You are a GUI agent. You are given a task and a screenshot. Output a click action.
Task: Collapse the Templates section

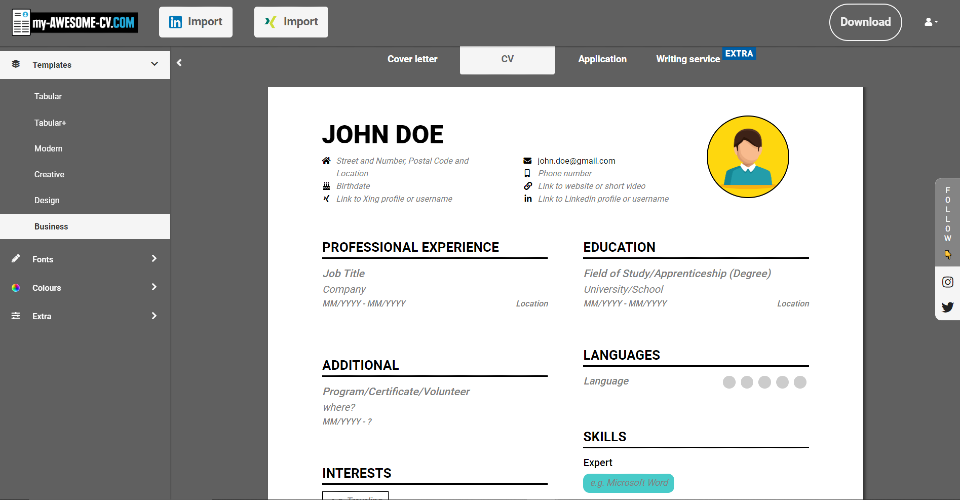tap(154, 65)
